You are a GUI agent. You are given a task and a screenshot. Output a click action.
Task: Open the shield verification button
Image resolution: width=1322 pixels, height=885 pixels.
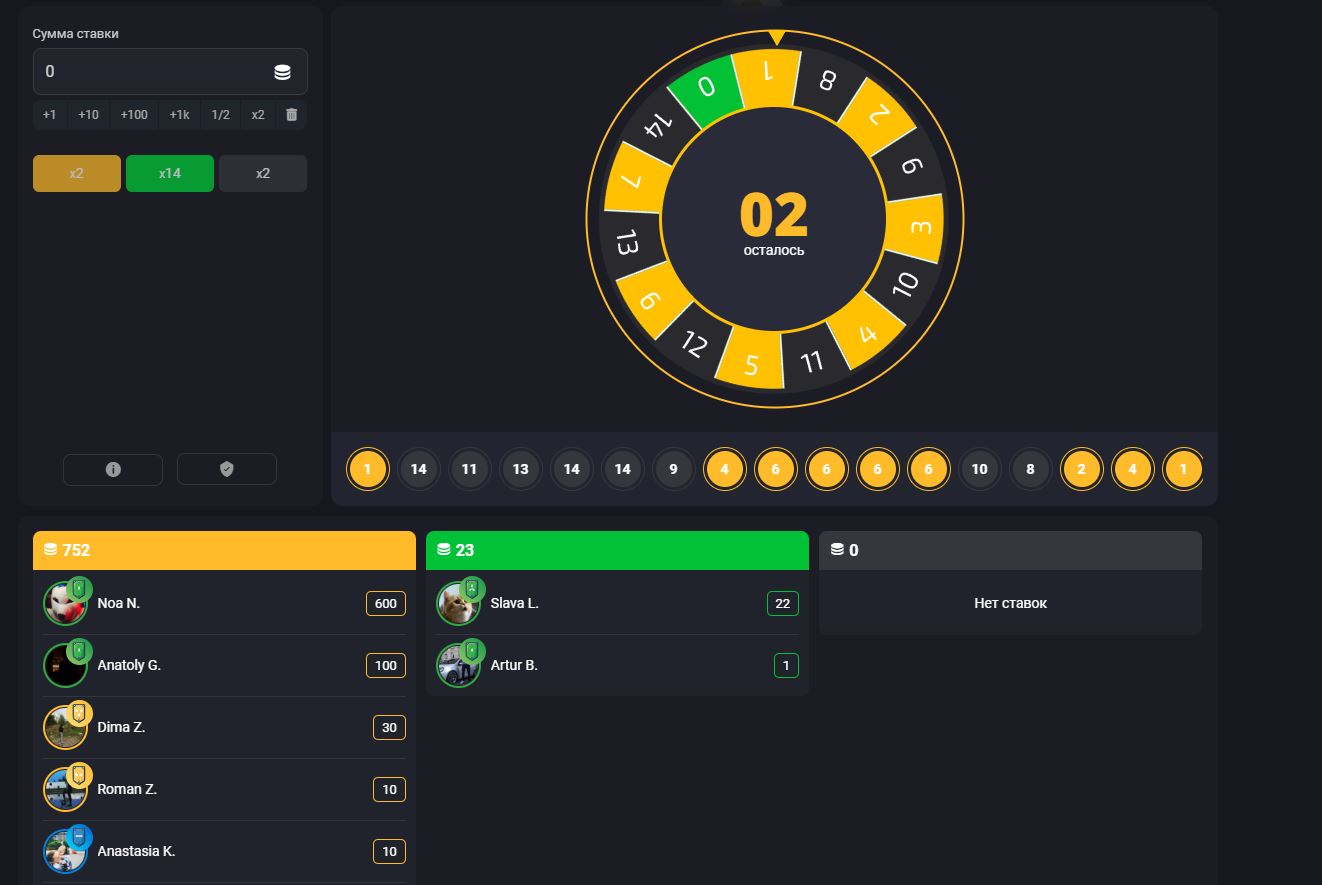[x=226, y=469]
